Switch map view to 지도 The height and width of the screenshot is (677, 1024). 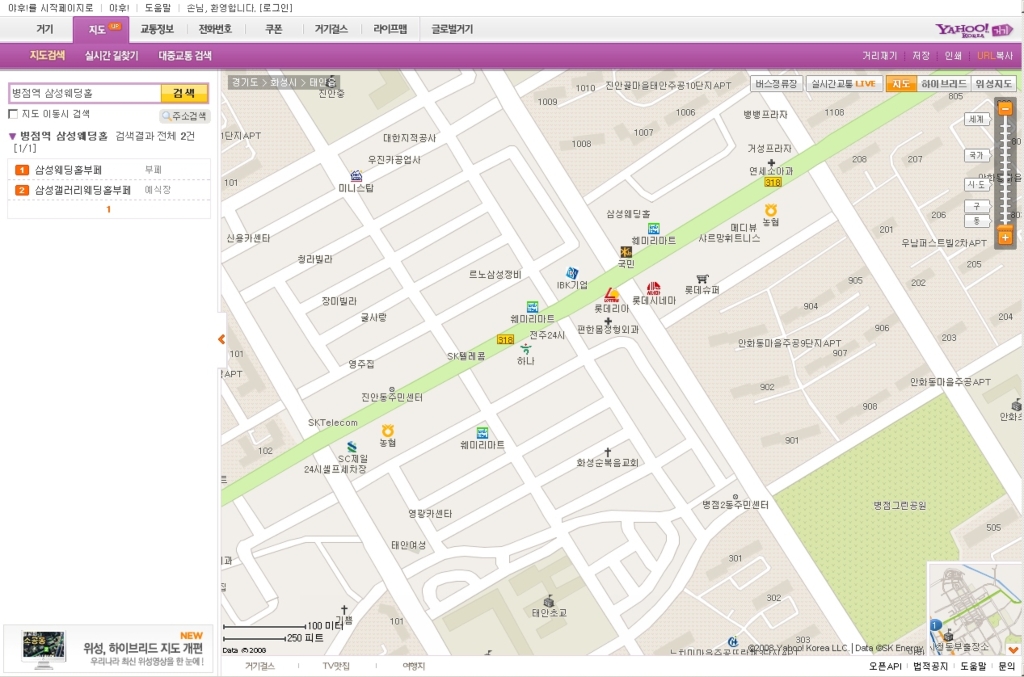pyautogui.click(x=901, y=84)
